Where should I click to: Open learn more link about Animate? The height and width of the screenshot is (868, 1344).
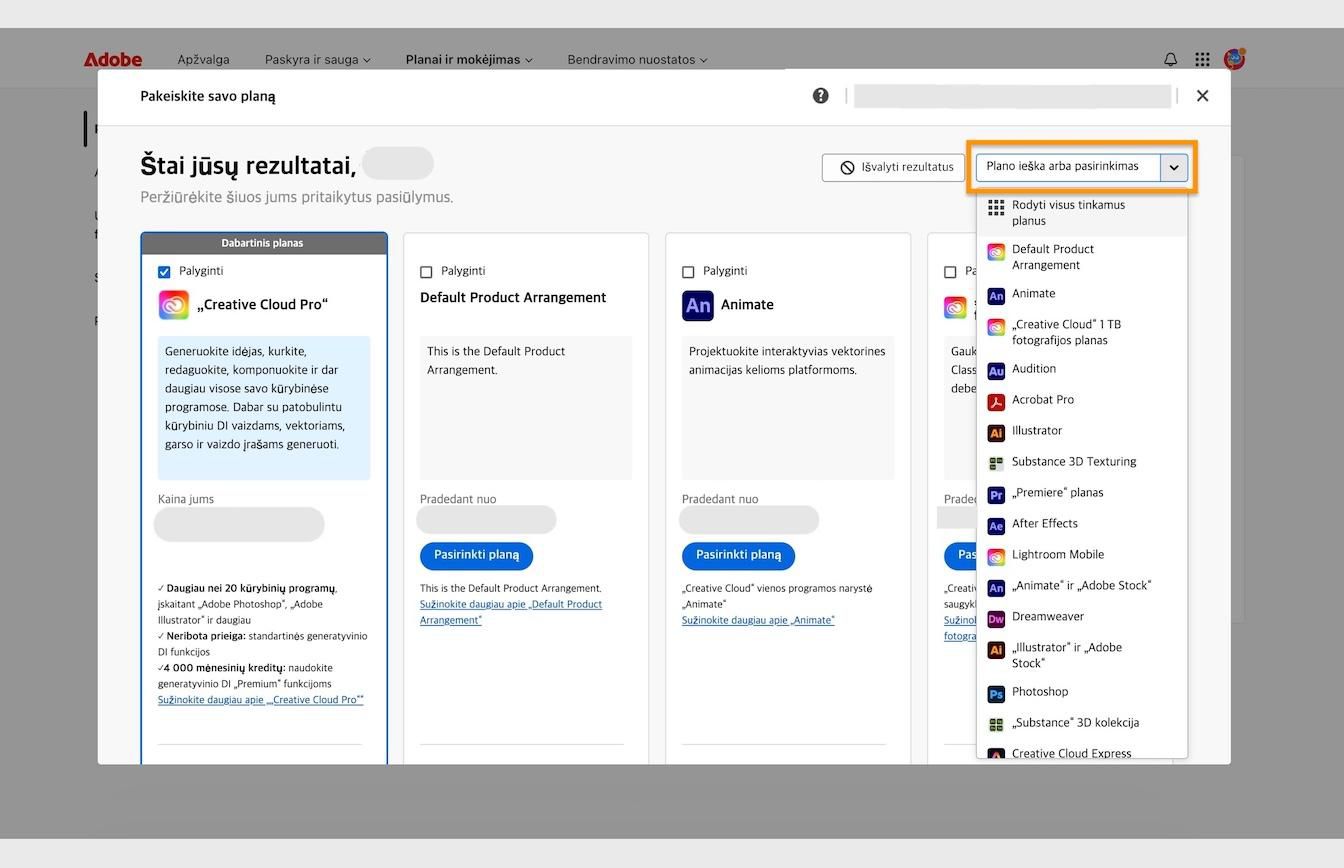coord(758,620)
